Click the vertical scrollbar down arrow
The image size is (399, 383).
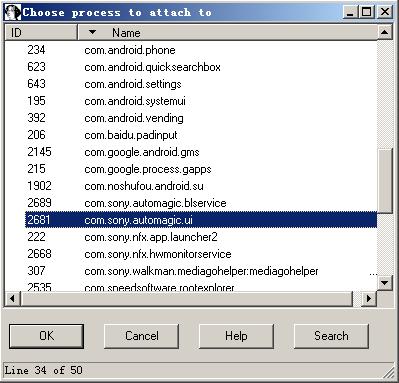point(385,283)
